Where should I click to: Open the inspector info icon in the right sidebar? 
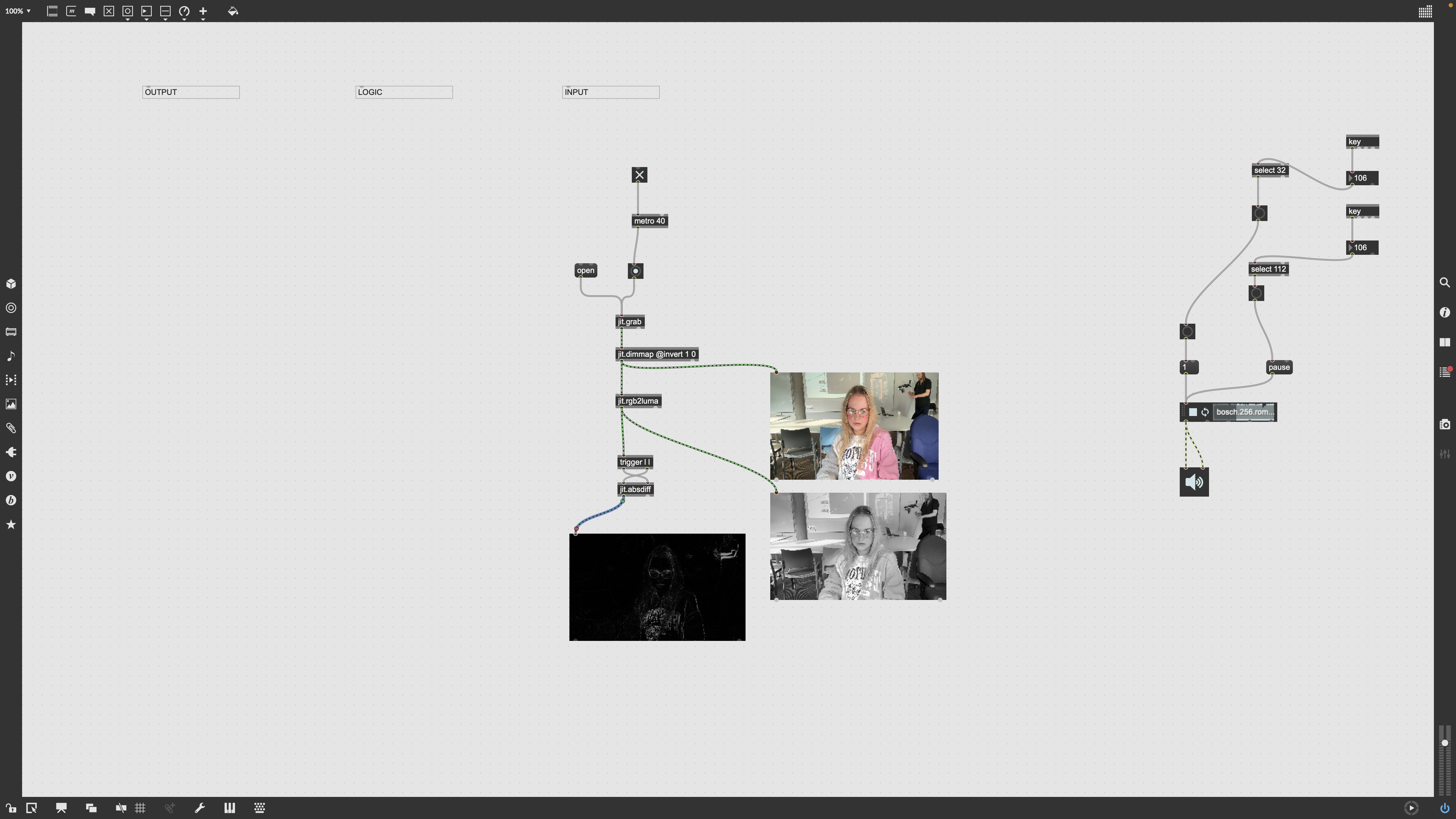1445,312
